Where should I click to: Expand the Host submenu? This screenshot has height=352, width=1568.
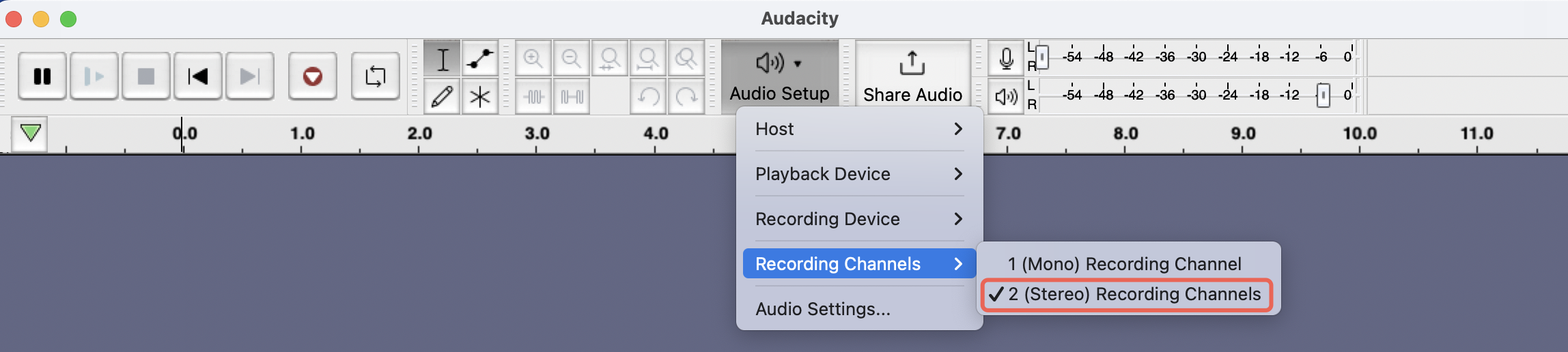(859, 129)
